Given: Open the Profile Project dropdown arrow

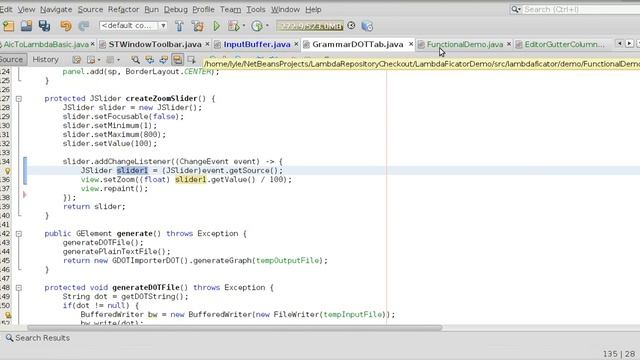Looking at the screenshot, I should pos(267,26).
